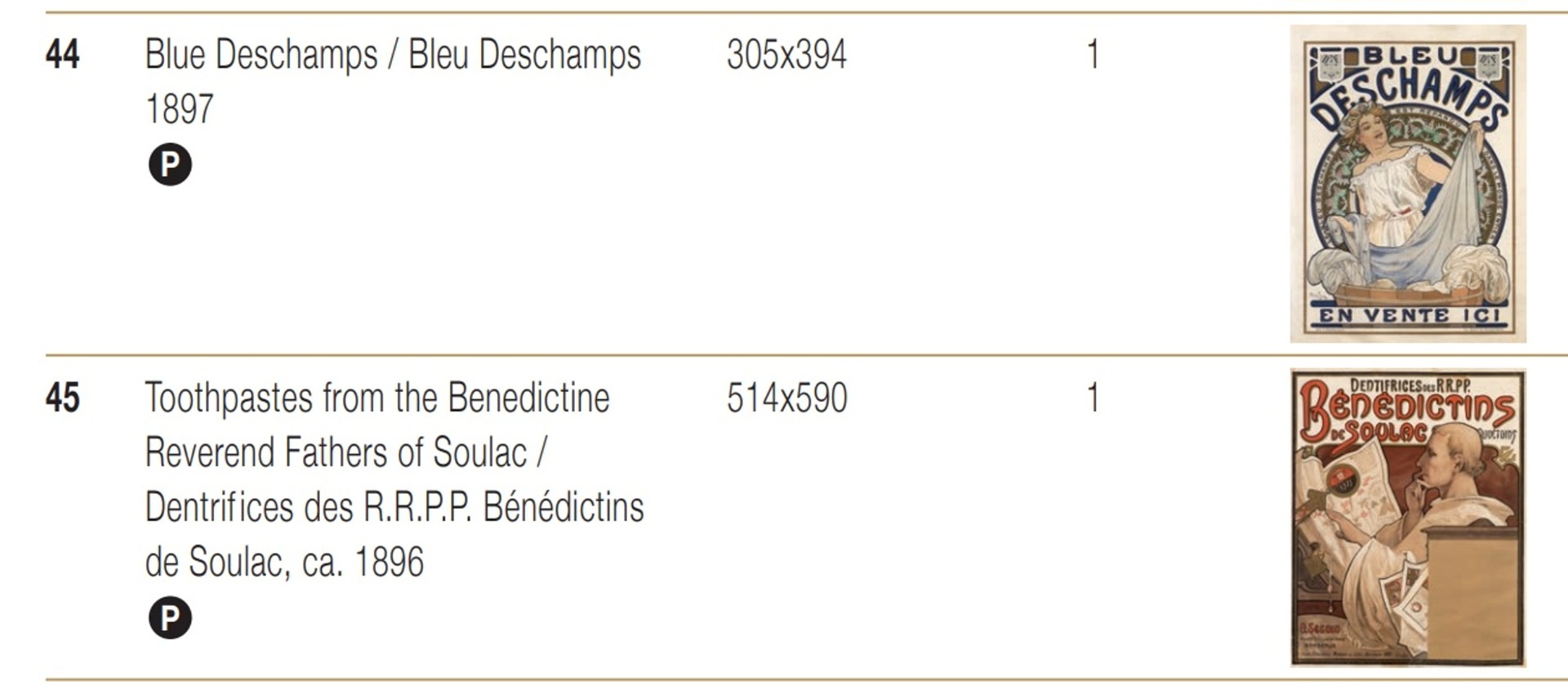Image resolution: width=1568 pixels, height=685 pixels.
Task: Open the Bleu Deschamps poster thumbnail
Action: coord(1407,184)
